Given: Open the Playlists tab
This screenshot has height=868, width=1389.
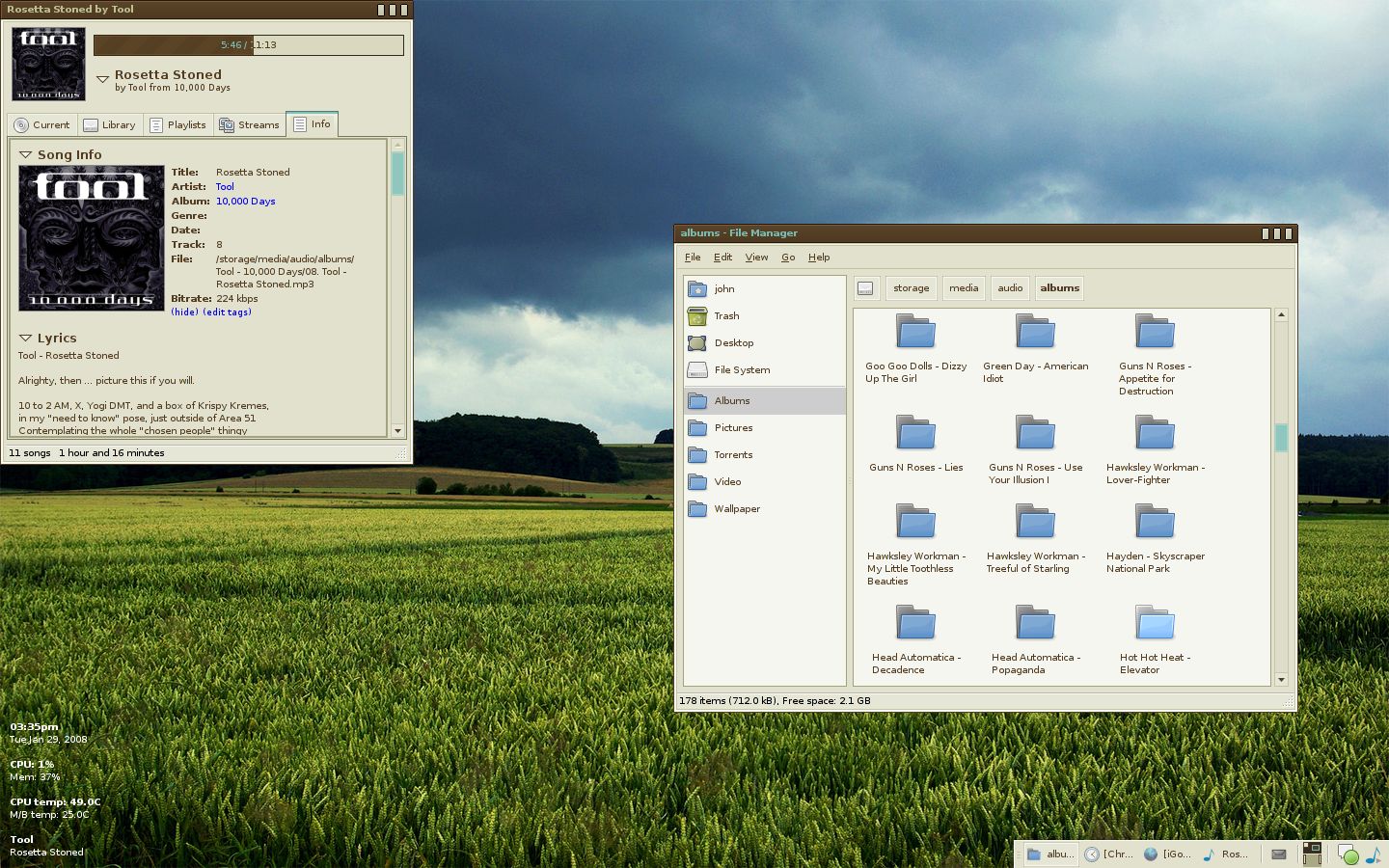Looking at the screenshot, I should (x=178, y=124).
